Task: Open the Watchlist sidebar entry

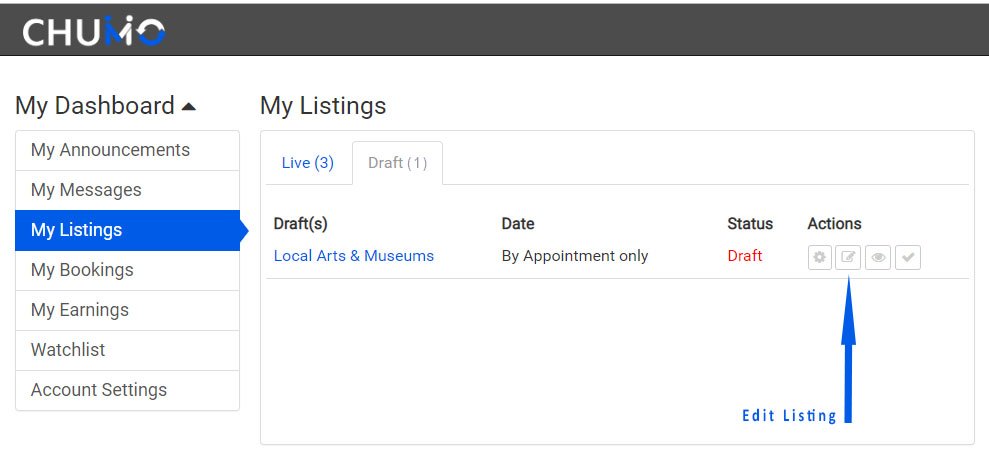Action: 127,350
